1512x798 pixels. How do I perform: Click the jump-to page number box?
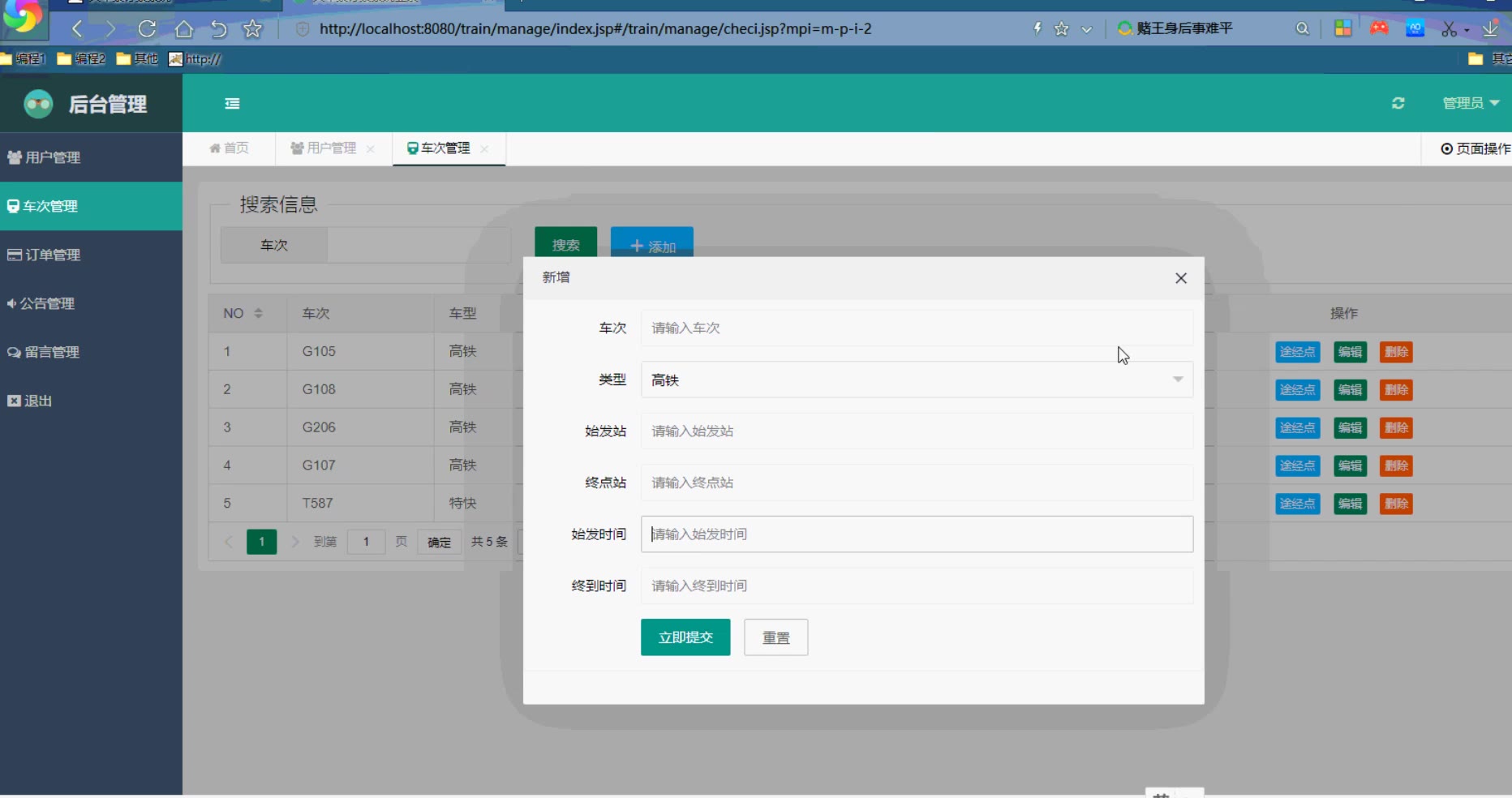(366, 542)
